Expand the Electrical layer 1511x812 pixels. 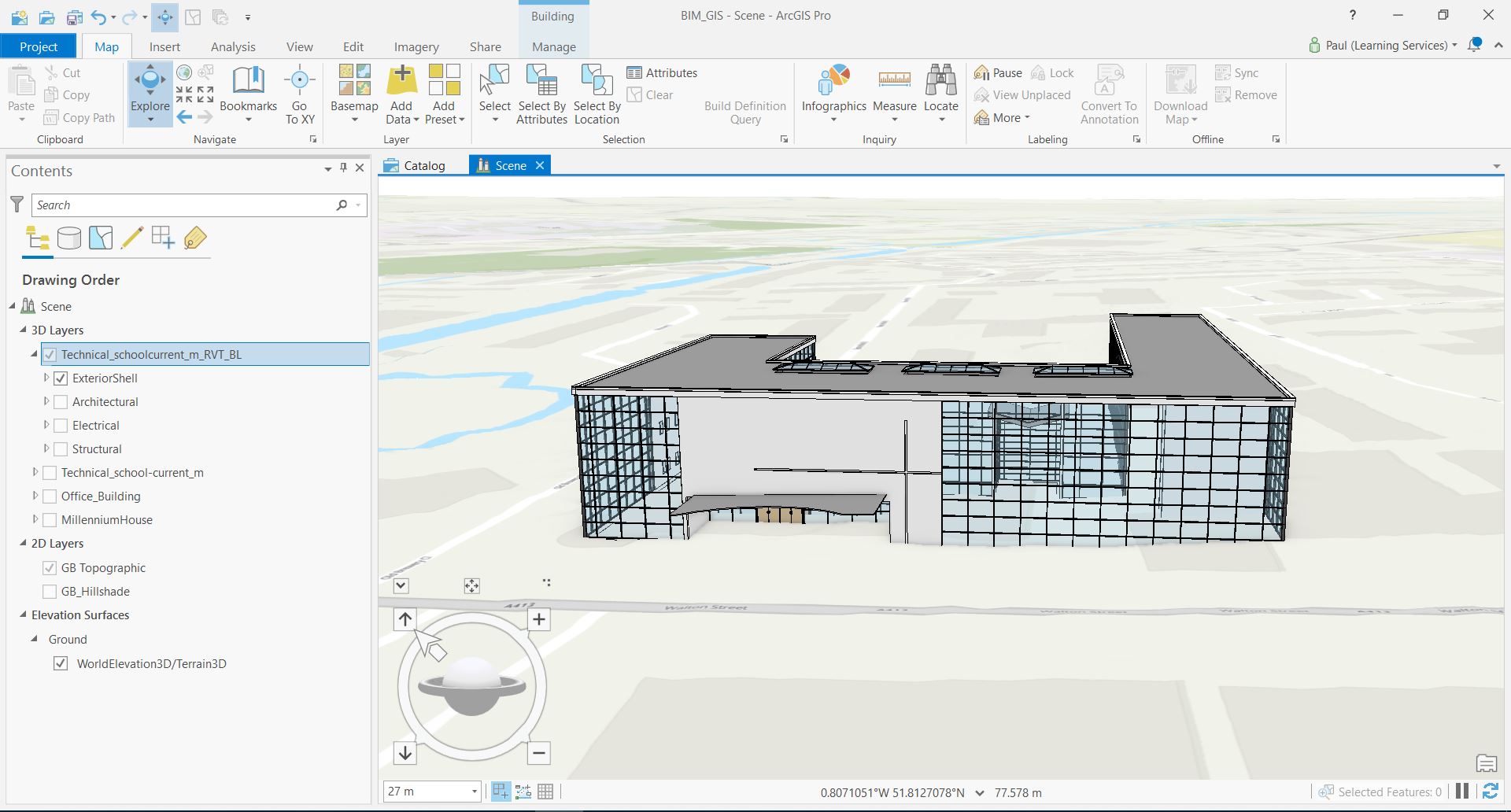pyautogui.click(x=45, y=425)
